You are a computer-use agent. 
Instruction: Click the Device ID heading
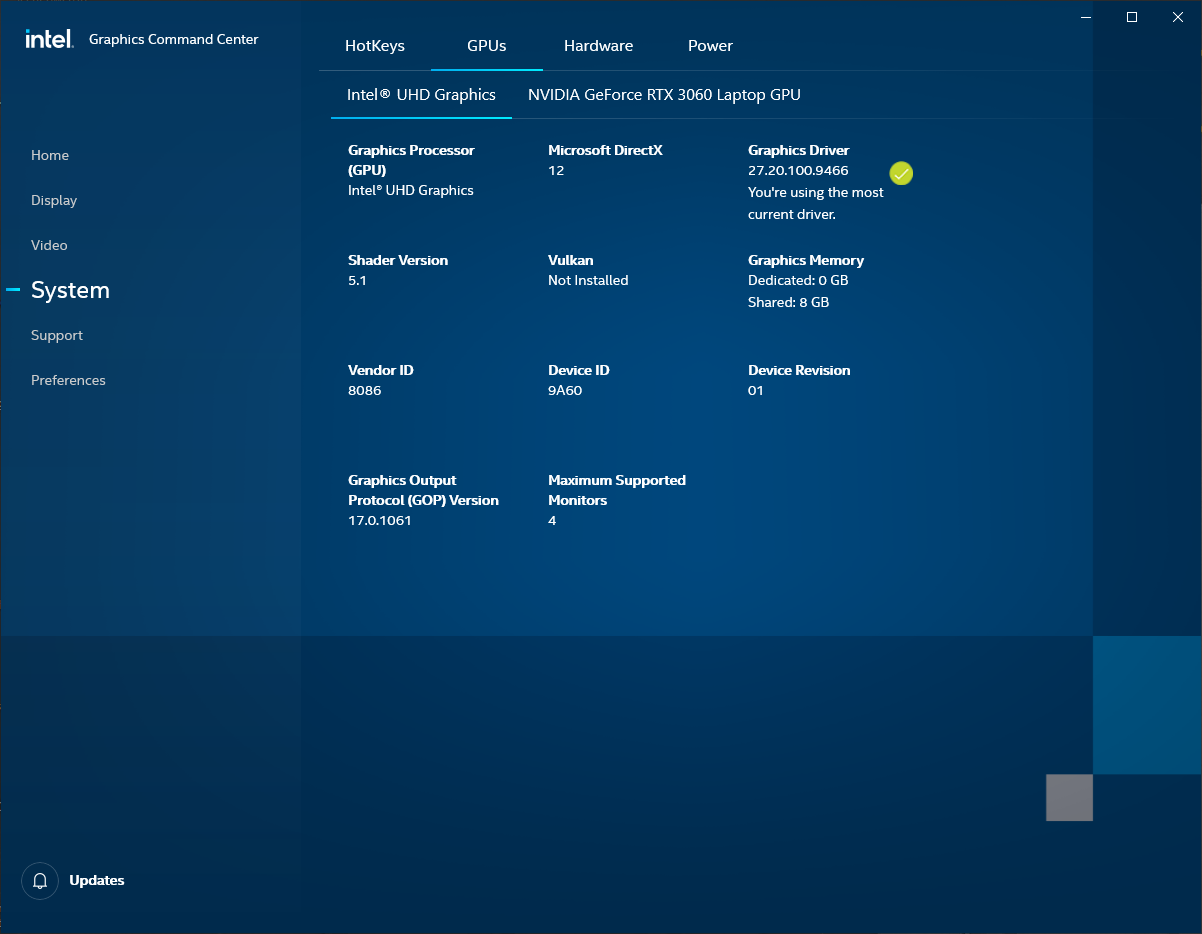(579, 370)
